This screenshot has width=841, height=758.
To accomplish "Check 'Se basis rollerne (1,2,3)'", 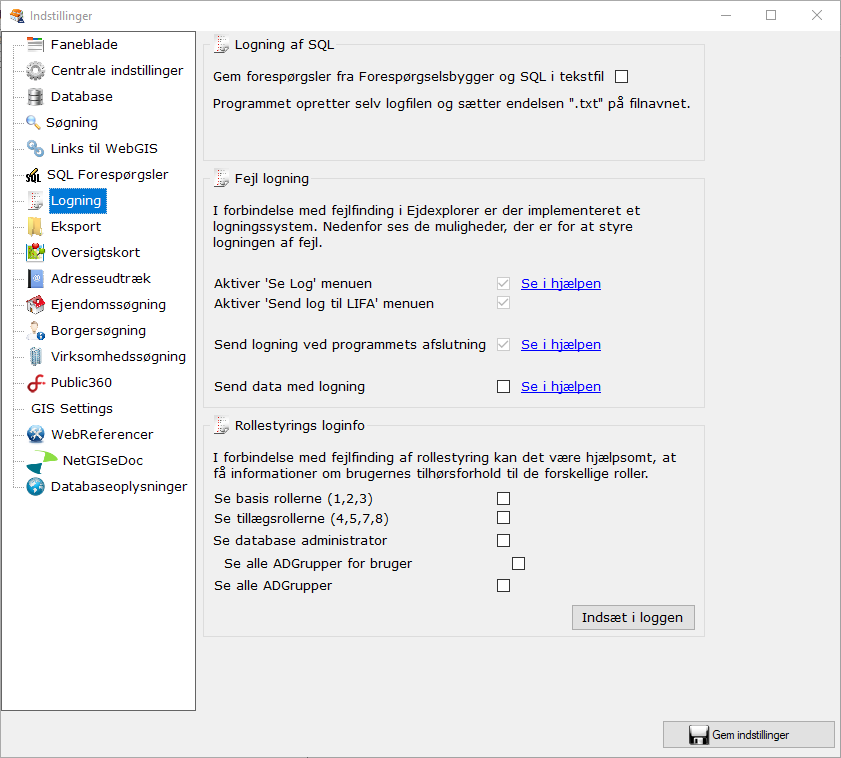I will (x=503, y=498).
